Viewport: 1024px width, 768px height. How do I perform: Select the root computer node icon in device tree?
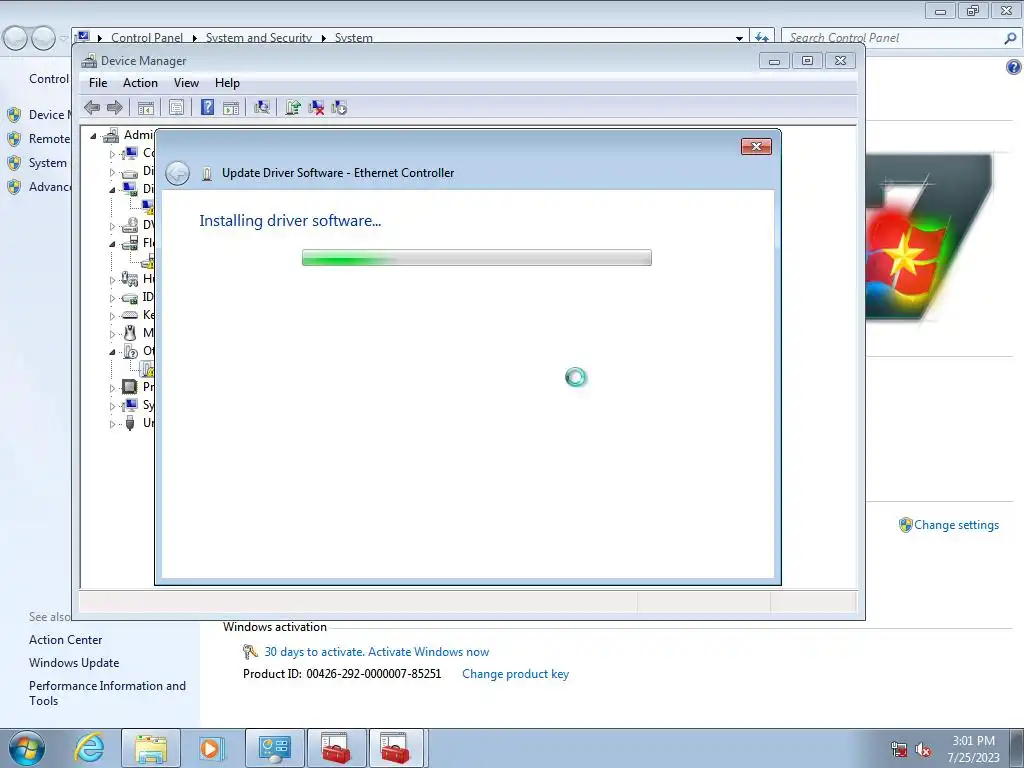click(111, 135)
